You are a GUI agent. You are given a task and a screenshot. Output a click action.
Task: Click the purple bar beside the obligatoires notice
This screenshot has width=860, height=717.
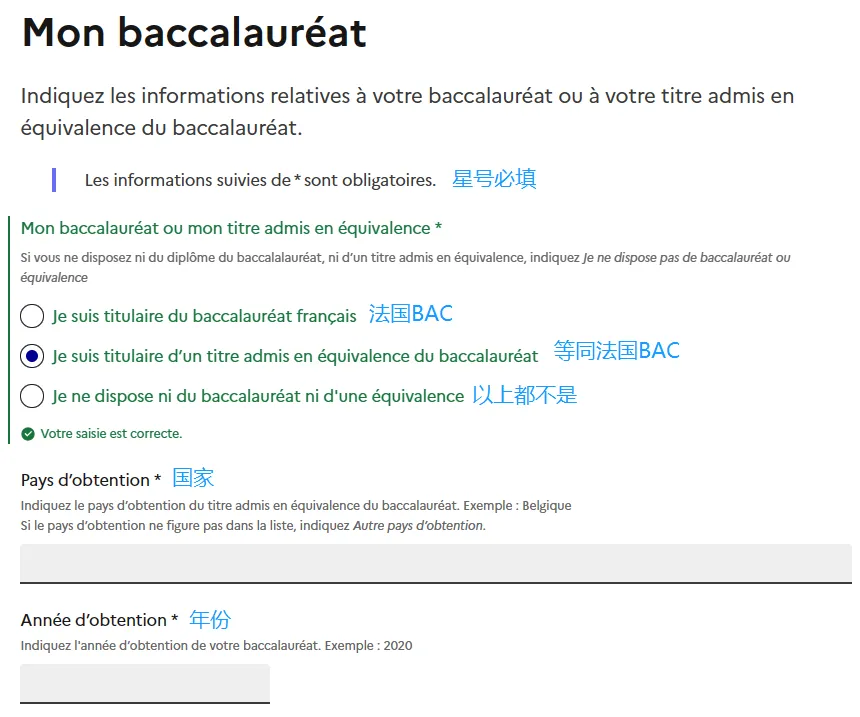pos(53,180)
